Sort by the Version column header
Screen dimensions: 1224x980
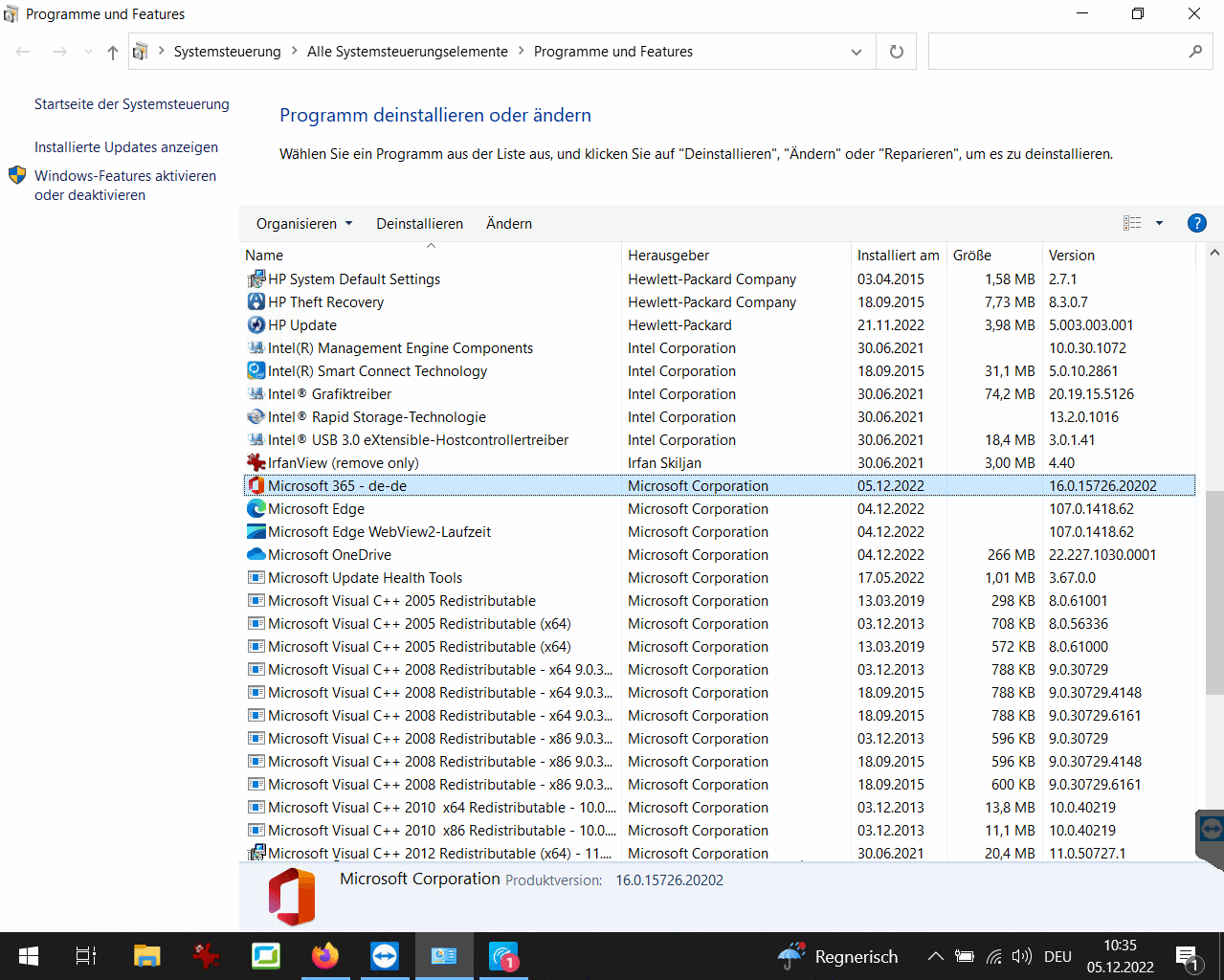click(1119, 256)
